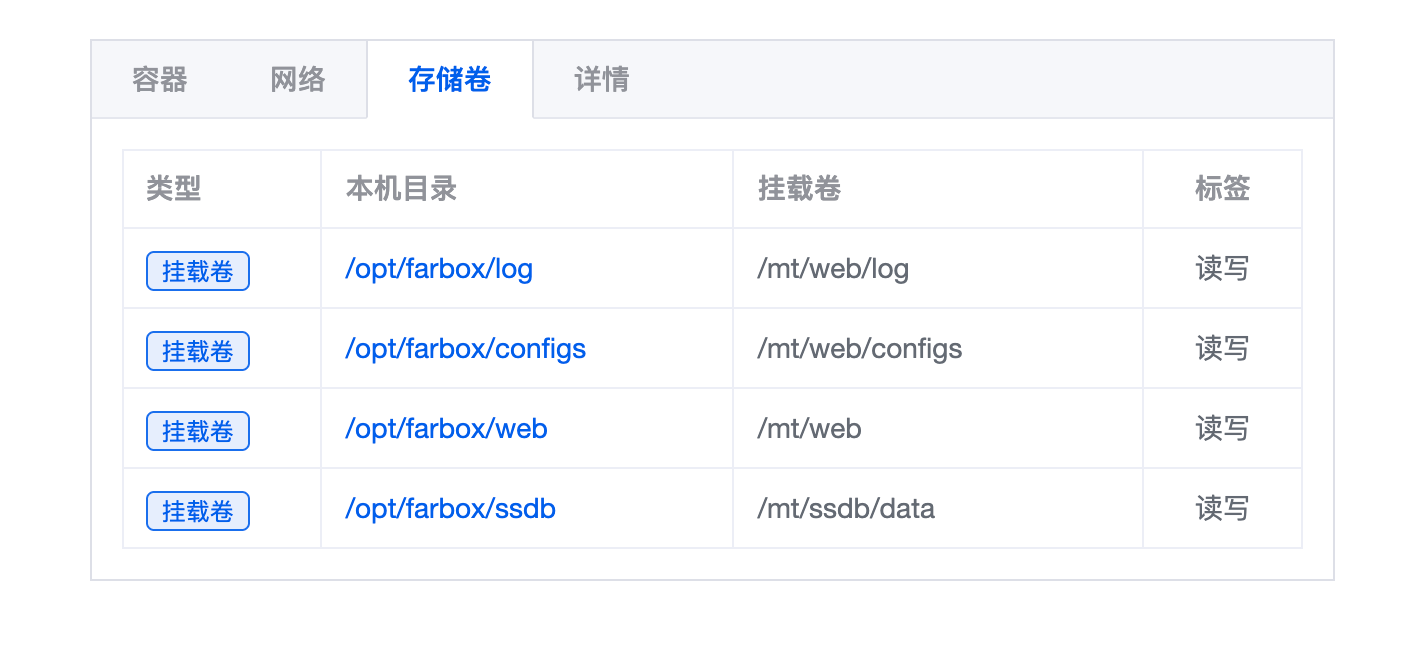The width and height of the screenshot is (1426, 672).
Task: Click the 本机目录 column header
Action: (401, 189)
